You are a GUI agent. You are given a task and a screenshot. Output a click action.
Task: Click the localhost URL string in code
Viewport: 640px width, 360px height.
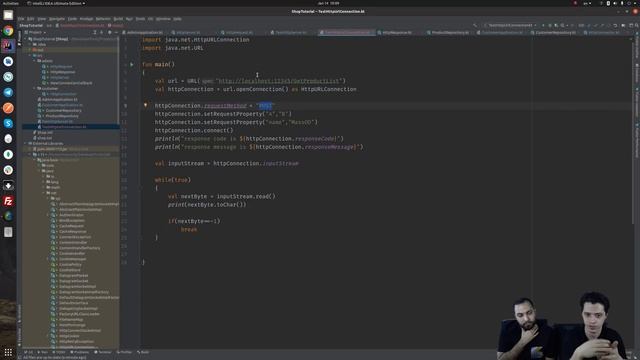279,81
